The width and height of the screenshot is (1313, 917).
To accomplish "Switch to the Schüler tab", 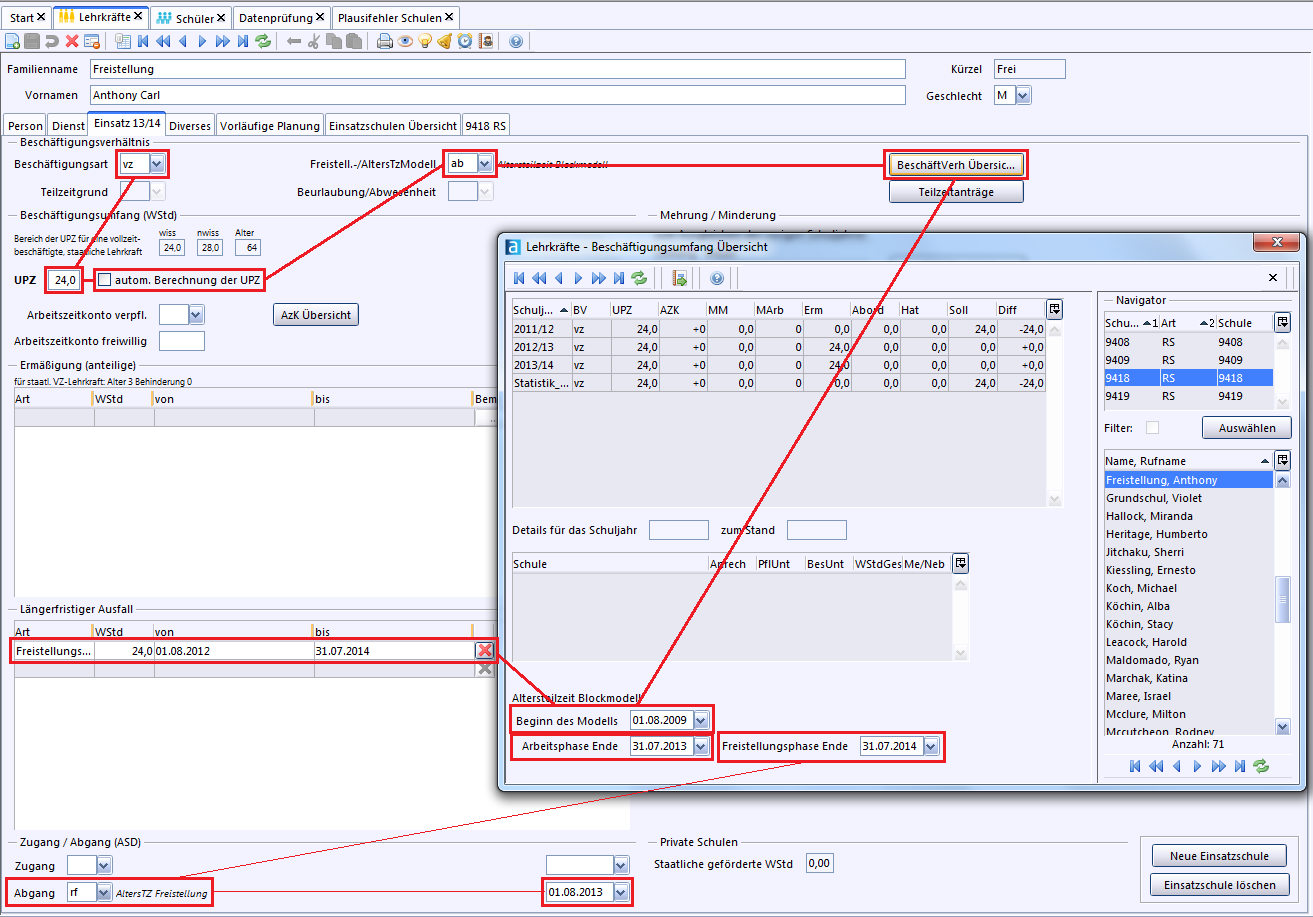I will tap(192, 17).
